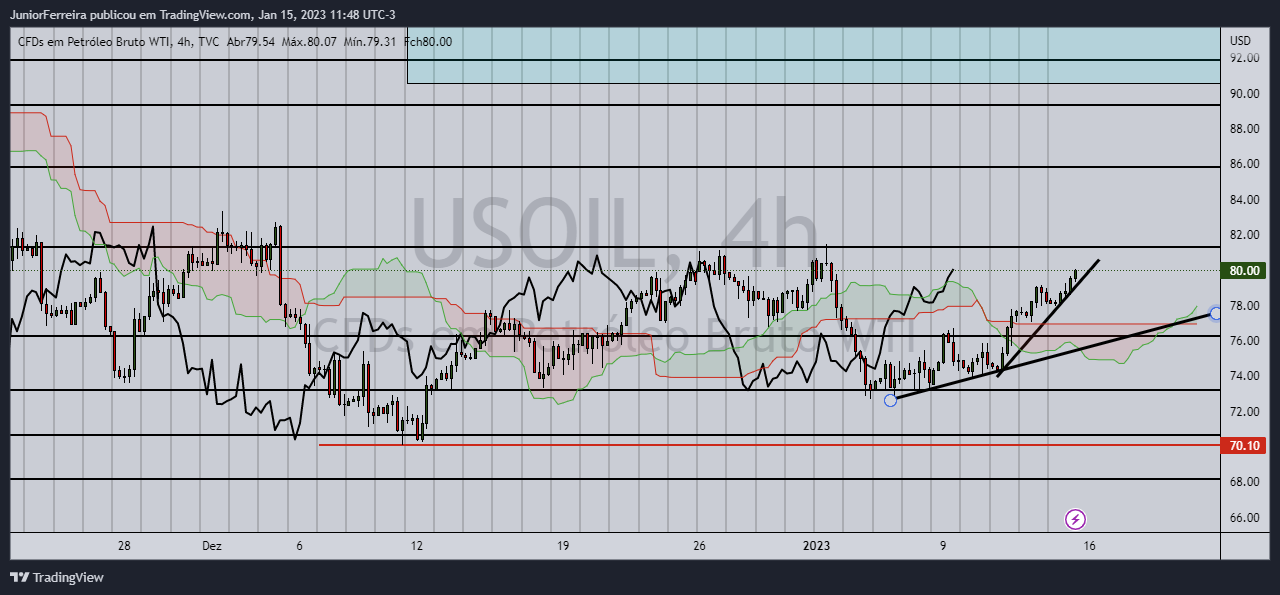The height and width of the screenshot is (595, 1280).
Task: Click the 88.00 price axis label
Action: coord(1244,129)
